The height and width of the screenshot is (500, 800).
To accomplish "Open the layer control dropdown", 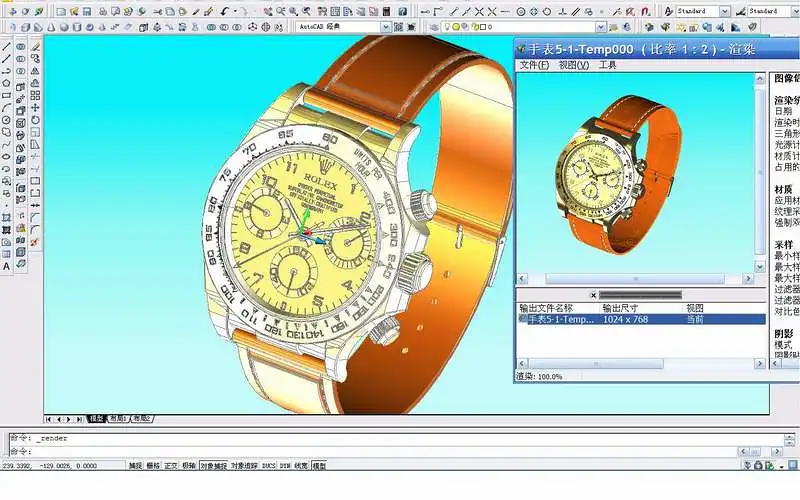I will pos(601,27).
